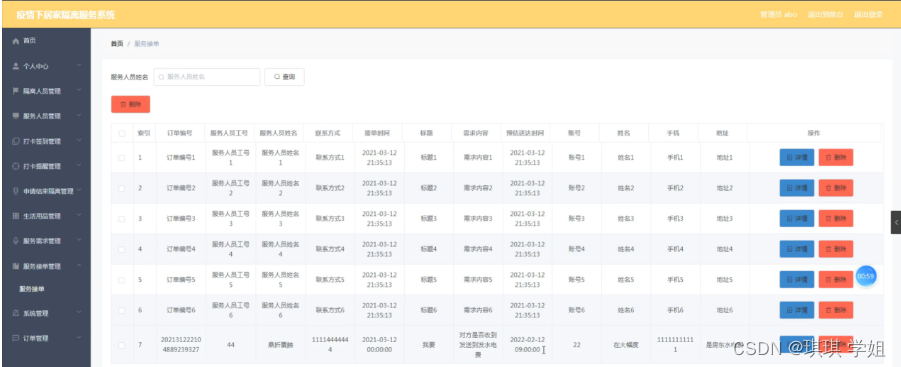Click the 标题1 cell
Viewport: 901px width, 367px height.
click(x=429, y=157)
